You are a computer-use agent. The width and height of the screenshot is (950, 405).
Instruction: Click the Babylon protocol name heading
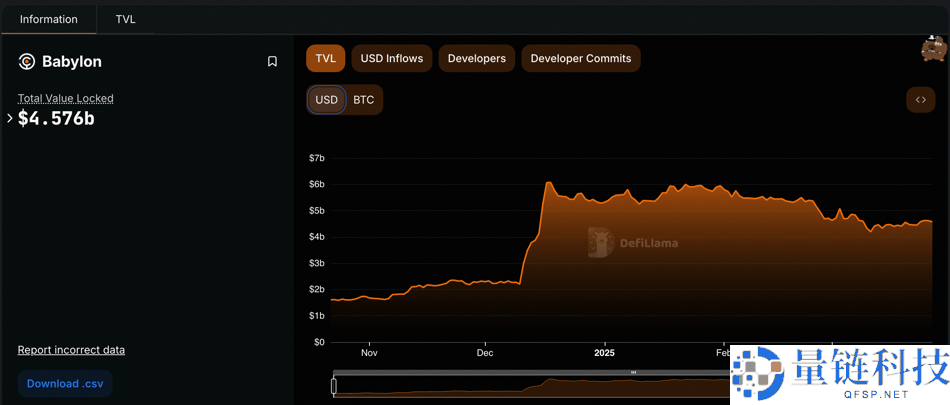tap(72, 62)
